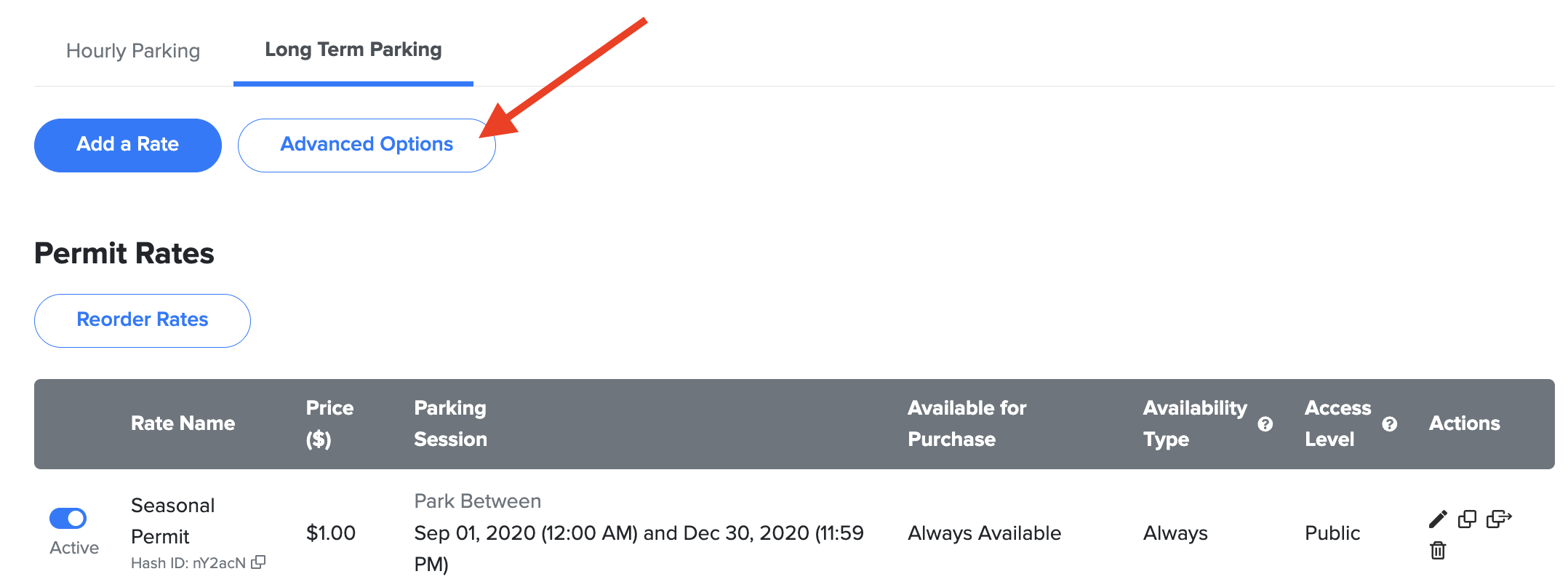Edit the Seasonal Permit rate
This screenshot has height=582, width=1568.
pyautogui.click(x=1438, y=519)
